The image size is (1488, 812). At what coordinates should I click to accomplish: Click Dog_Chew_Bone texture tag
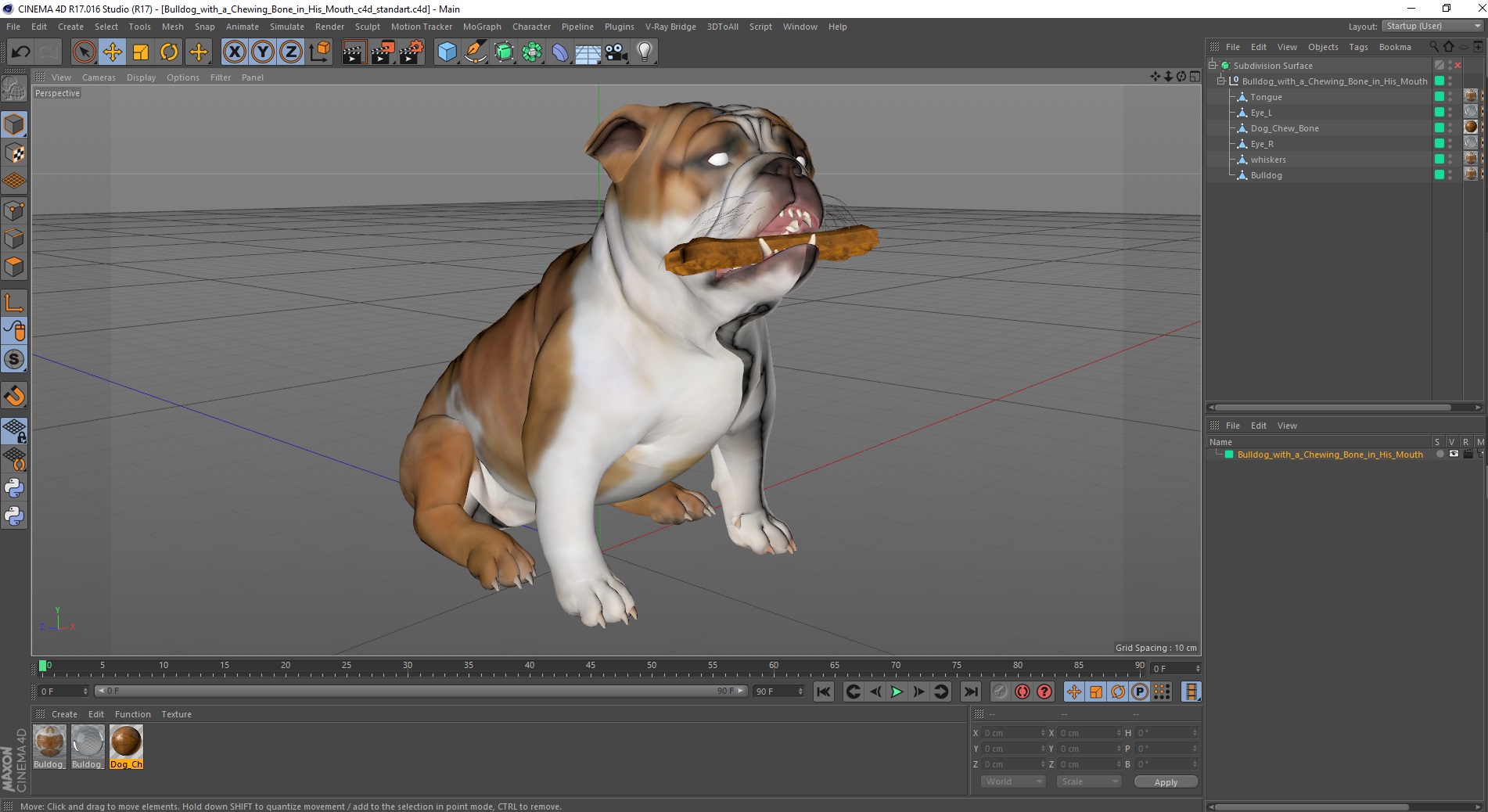[x=1471, y=128]
